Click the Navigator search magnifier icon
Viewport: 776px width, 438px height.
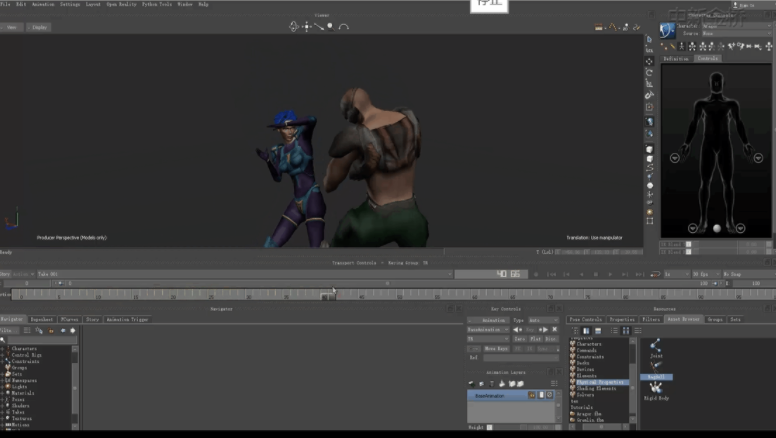pos(3,340)
